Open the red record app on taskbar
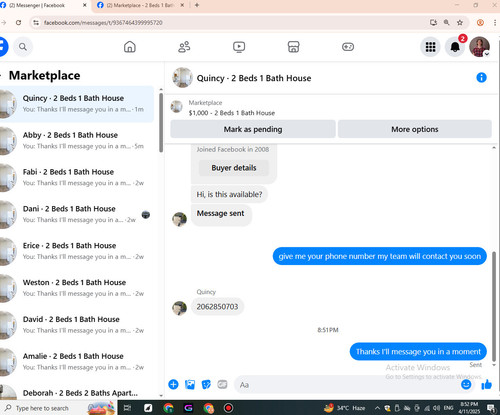The height and width of the screenshot is (415, 500). 228,408
